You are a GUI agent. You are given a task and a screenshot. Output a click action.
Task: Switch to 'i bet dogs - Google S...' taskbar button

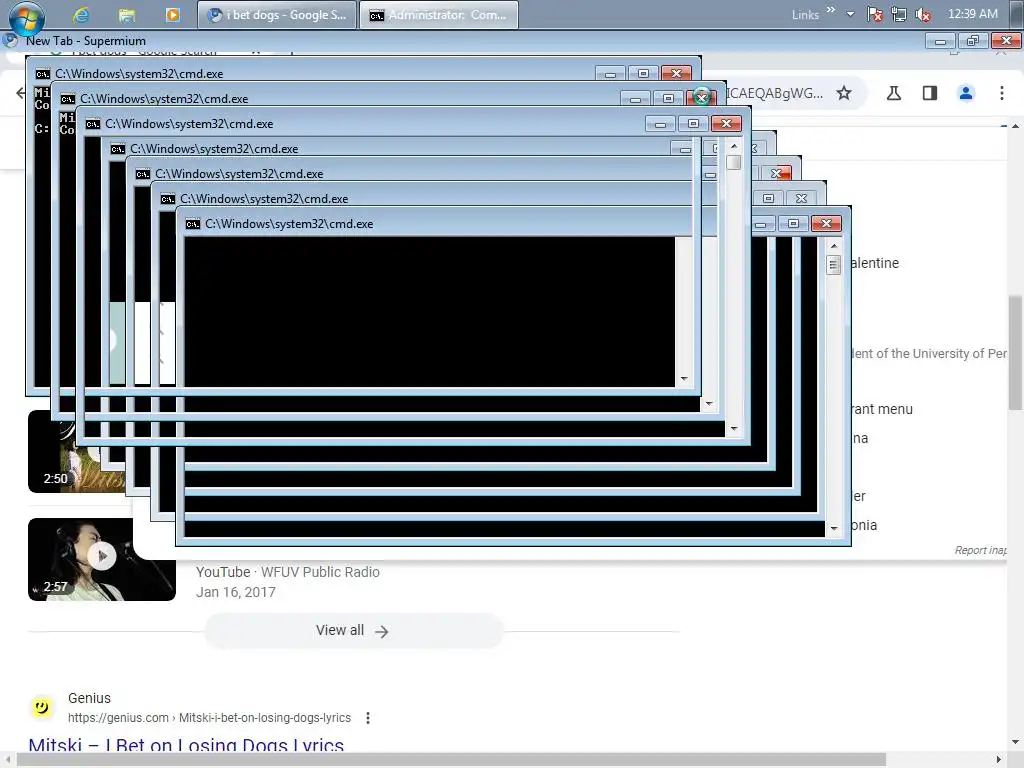(277, 14)
